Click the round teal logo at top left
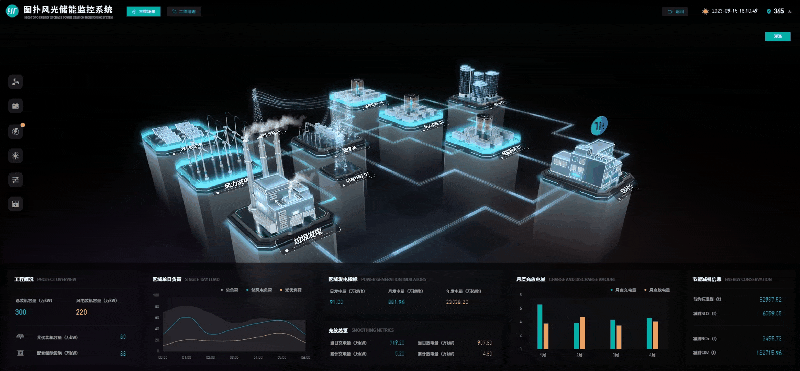This screenshot has width=800, height=371. pyautogui.click(x=12, y=11)
